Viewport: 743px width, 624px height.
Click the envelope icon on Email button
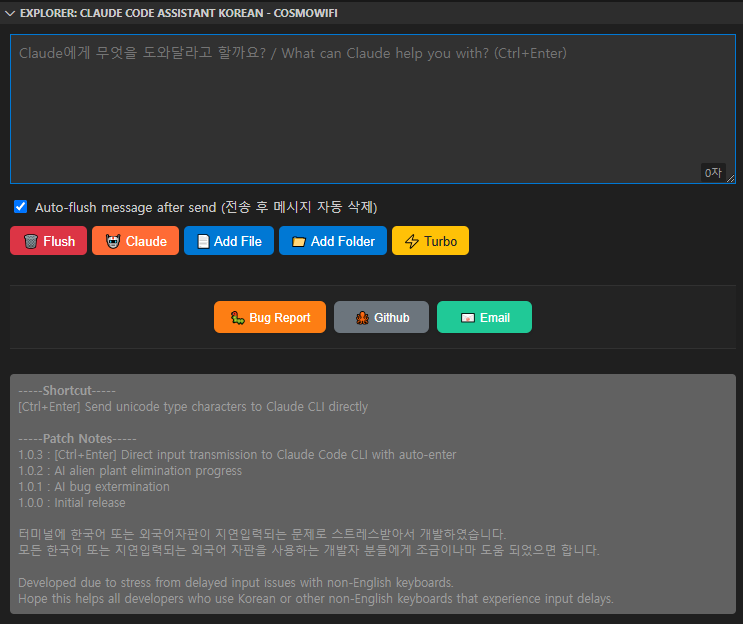[x=468, y=318]
